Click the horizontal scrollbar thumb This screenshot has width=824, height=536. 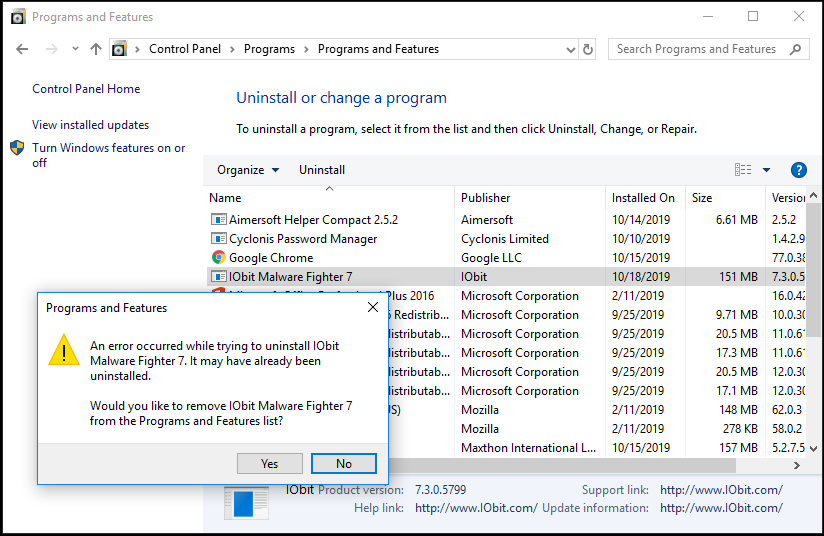tap(561, 466)
